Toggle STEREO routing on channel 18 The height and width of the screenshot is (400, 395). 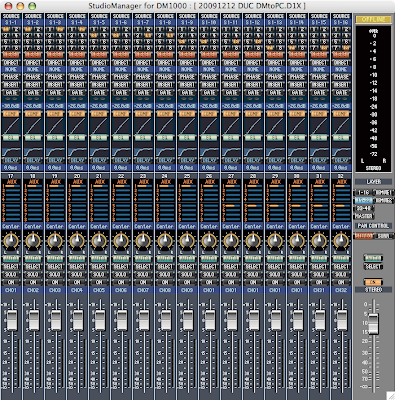(x=33, y=55)
